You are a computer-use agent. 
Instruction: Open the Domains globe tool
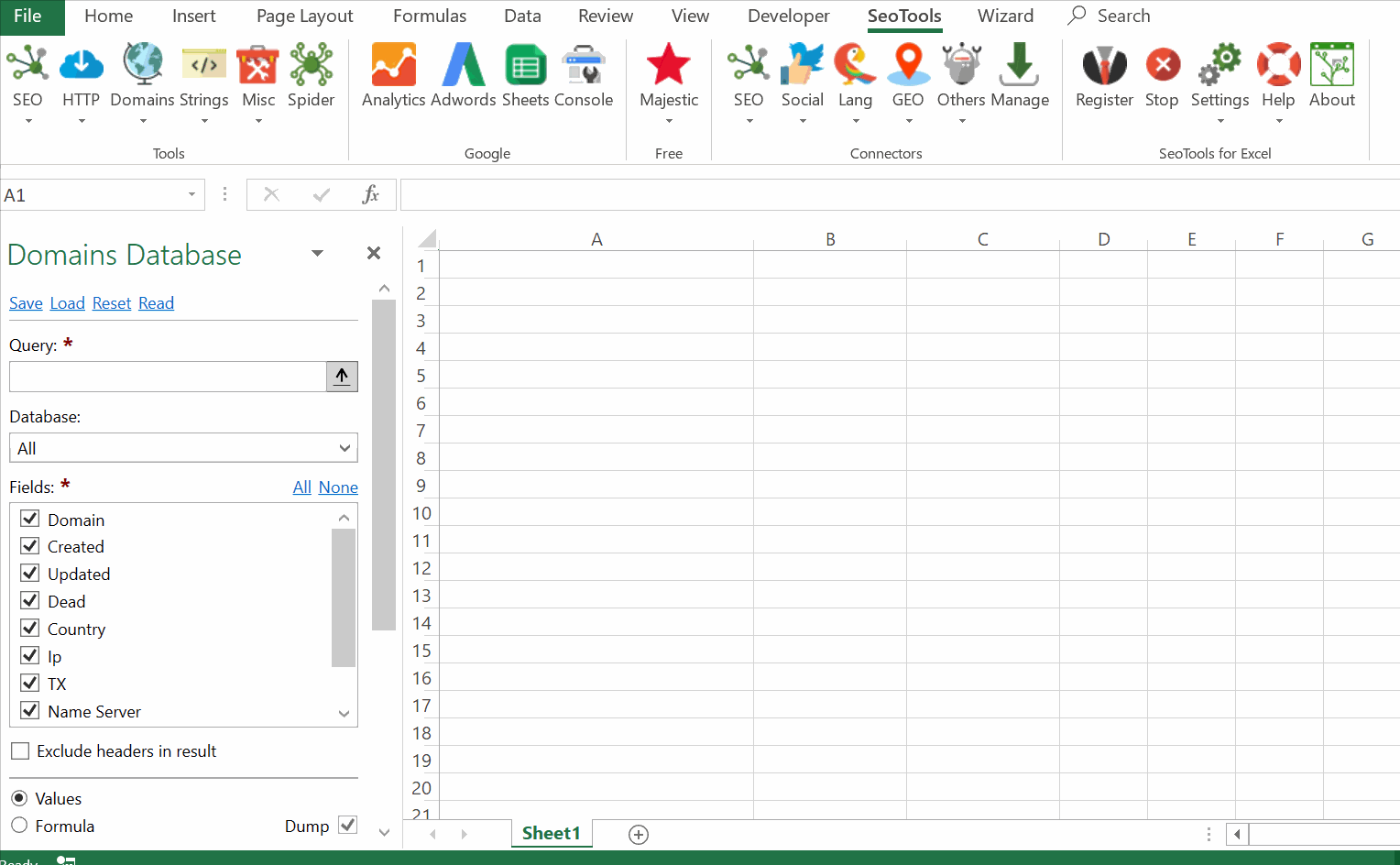tap(143, 64)
